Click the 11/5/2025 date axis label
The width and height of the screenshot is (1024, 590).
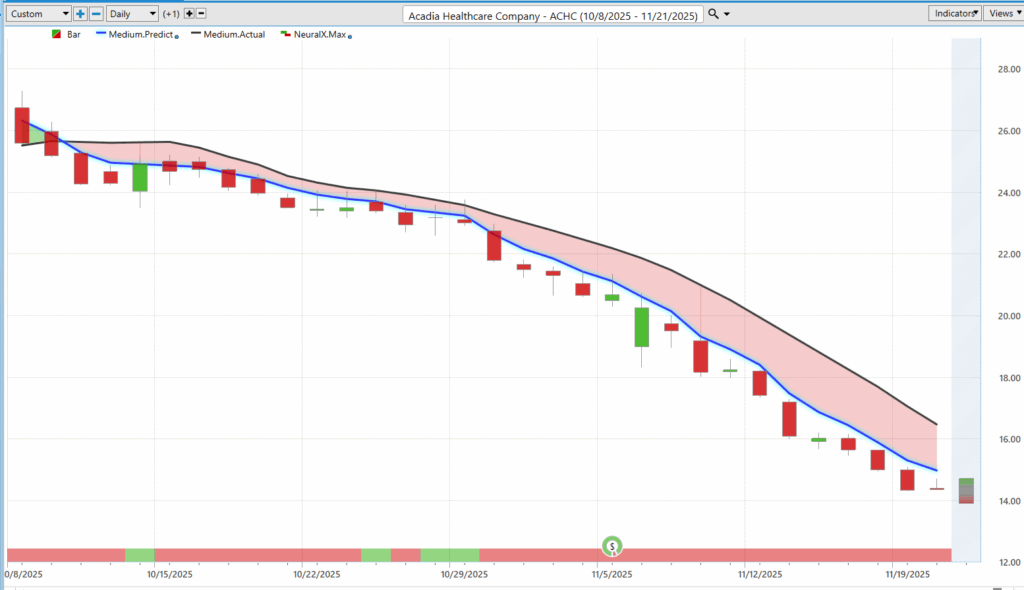(612, 574)
